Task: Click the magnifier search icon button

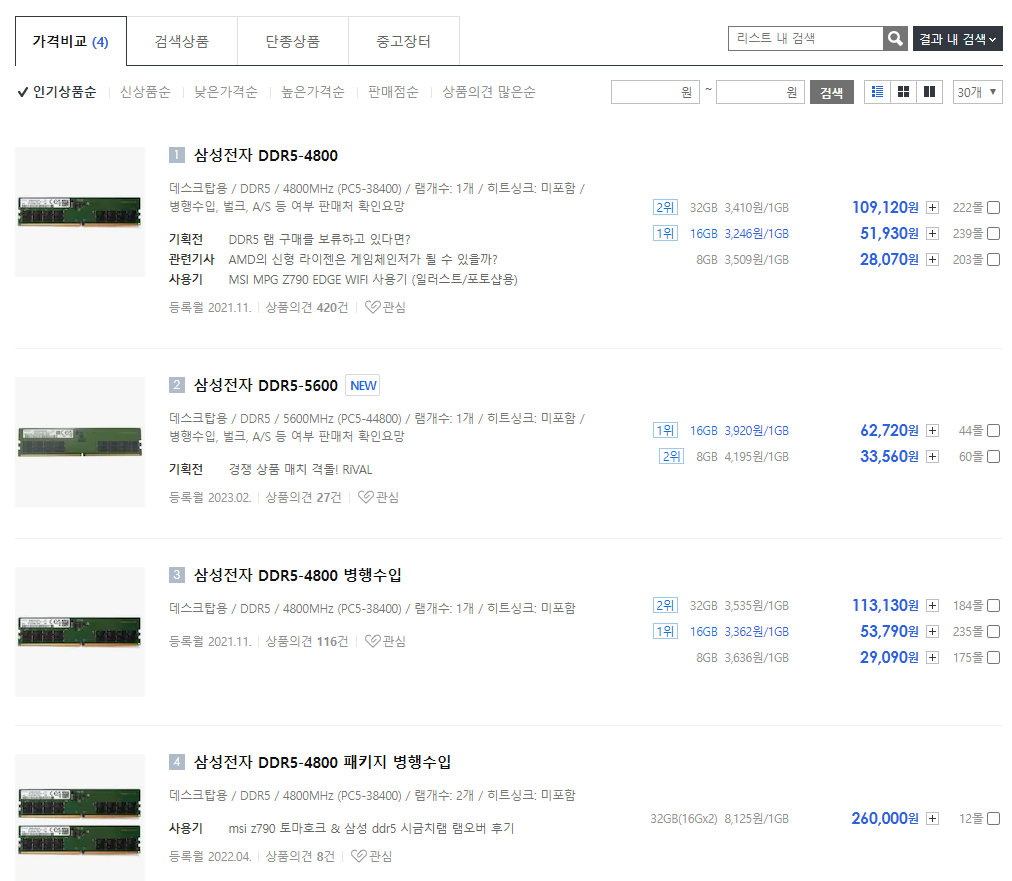Action: click(895, 39)
